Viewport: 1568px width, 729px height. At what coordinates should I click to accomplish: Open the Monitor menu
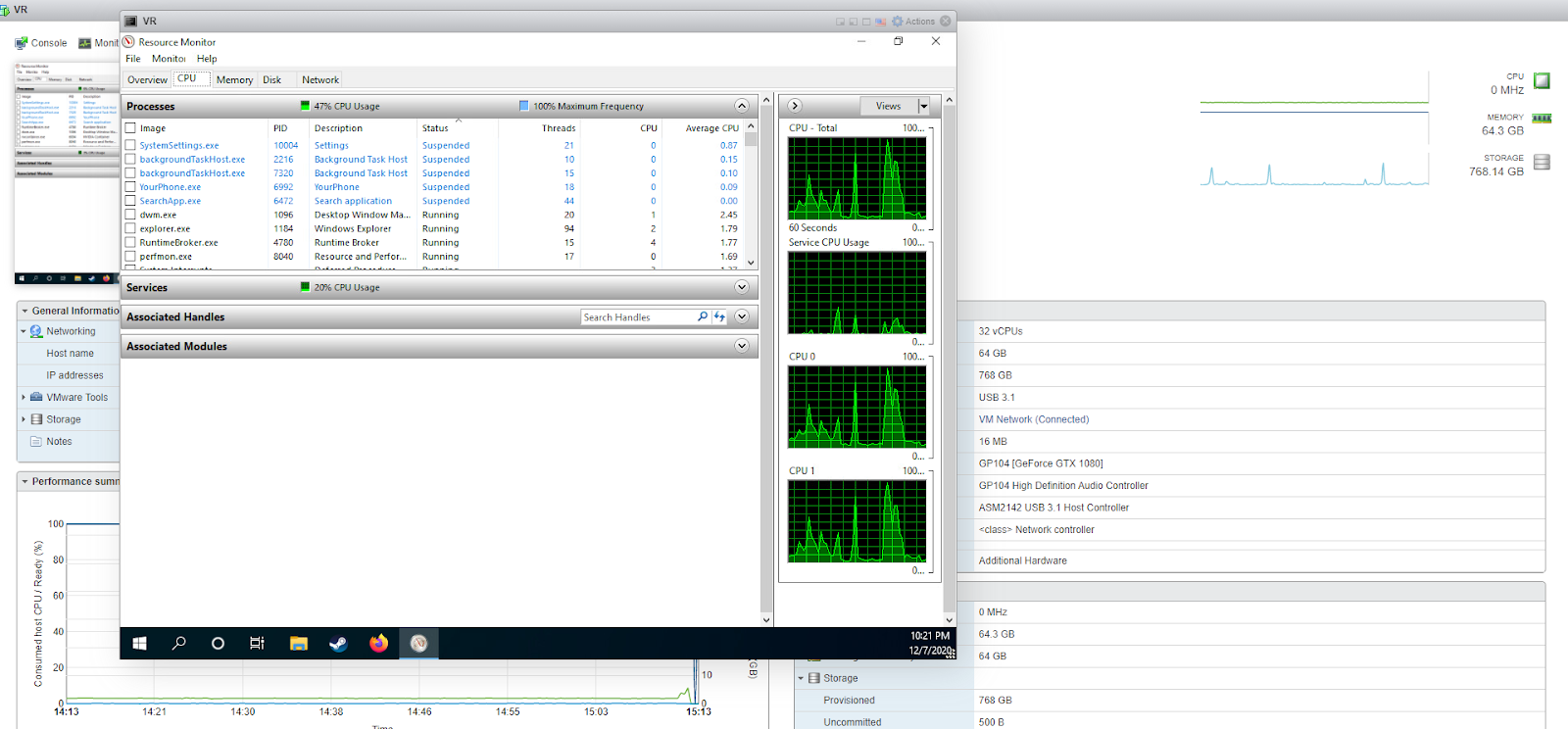[x=169, y=59]
